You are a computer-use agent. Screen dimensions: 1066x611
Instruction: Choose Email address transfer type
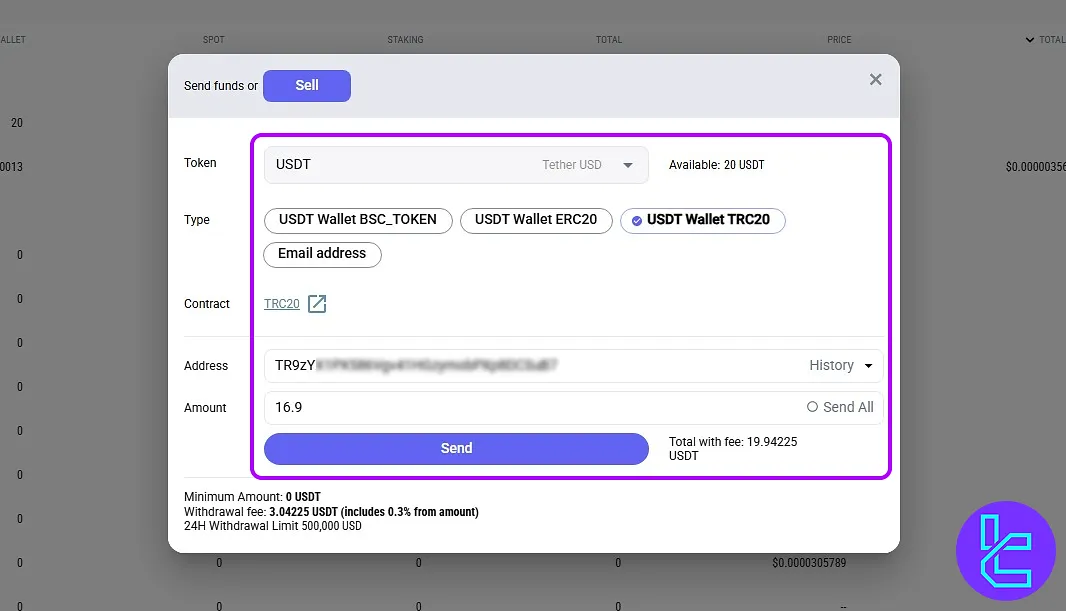(x=322, y=254)
